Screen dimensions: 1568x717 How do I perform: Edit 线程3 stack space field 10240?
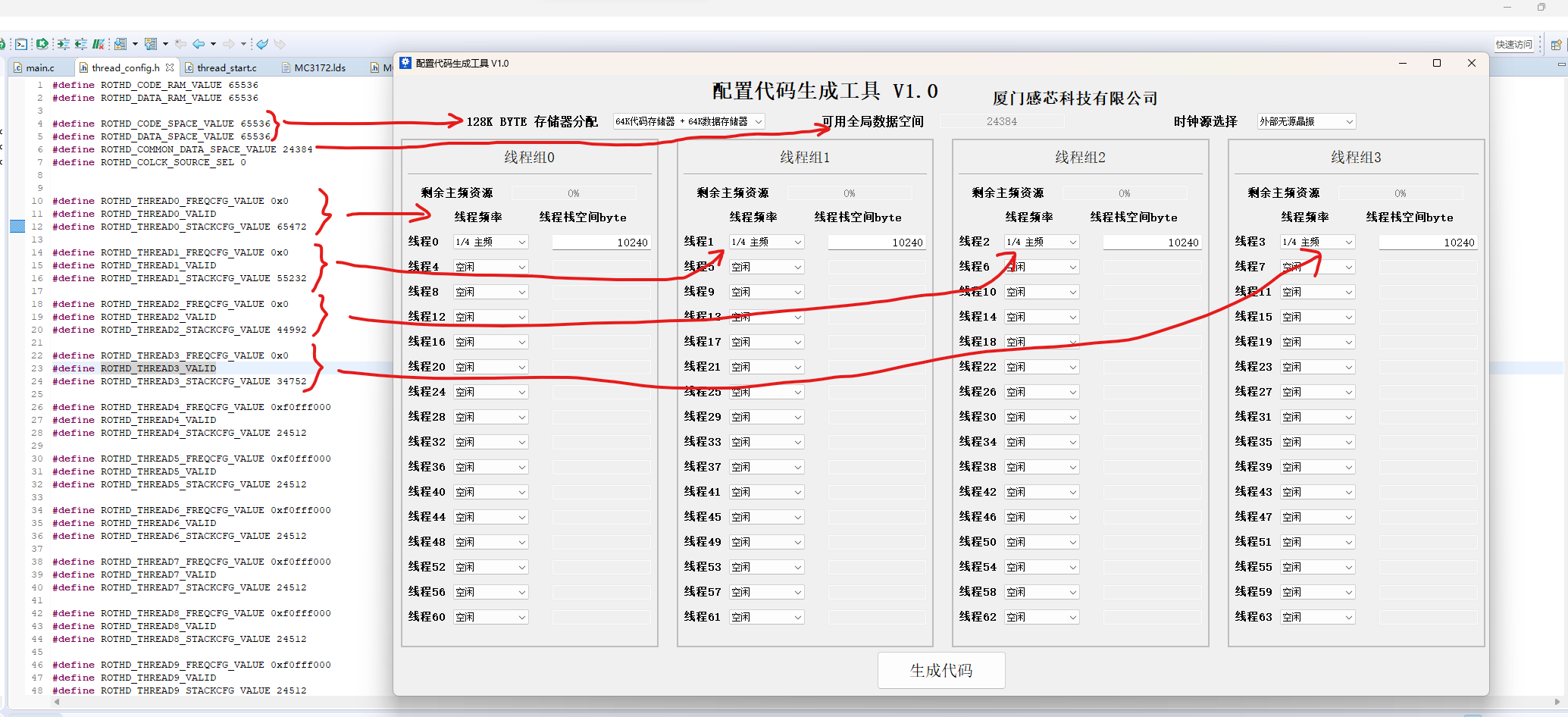pos(1428,243)
